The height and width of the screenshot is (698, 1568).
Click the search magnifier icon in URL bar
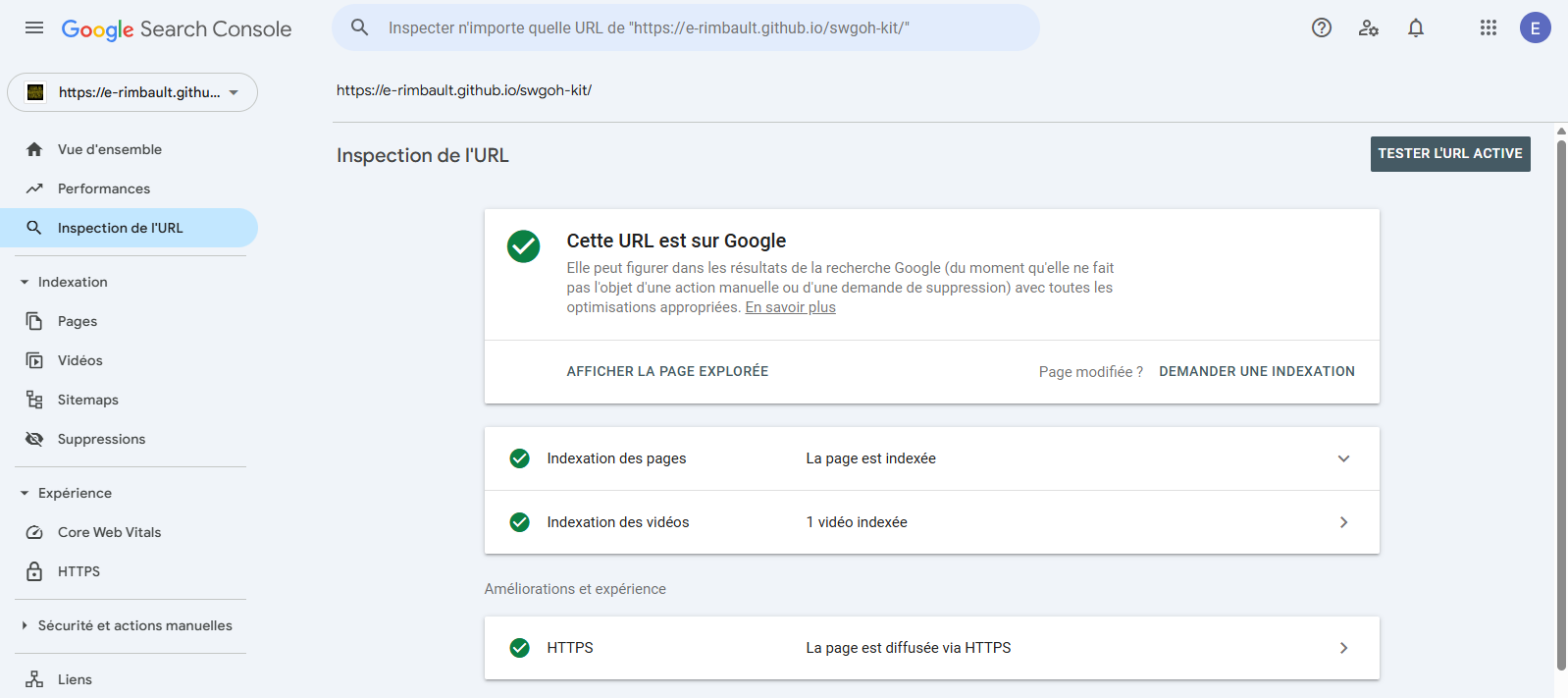click(x=360, y=27)
